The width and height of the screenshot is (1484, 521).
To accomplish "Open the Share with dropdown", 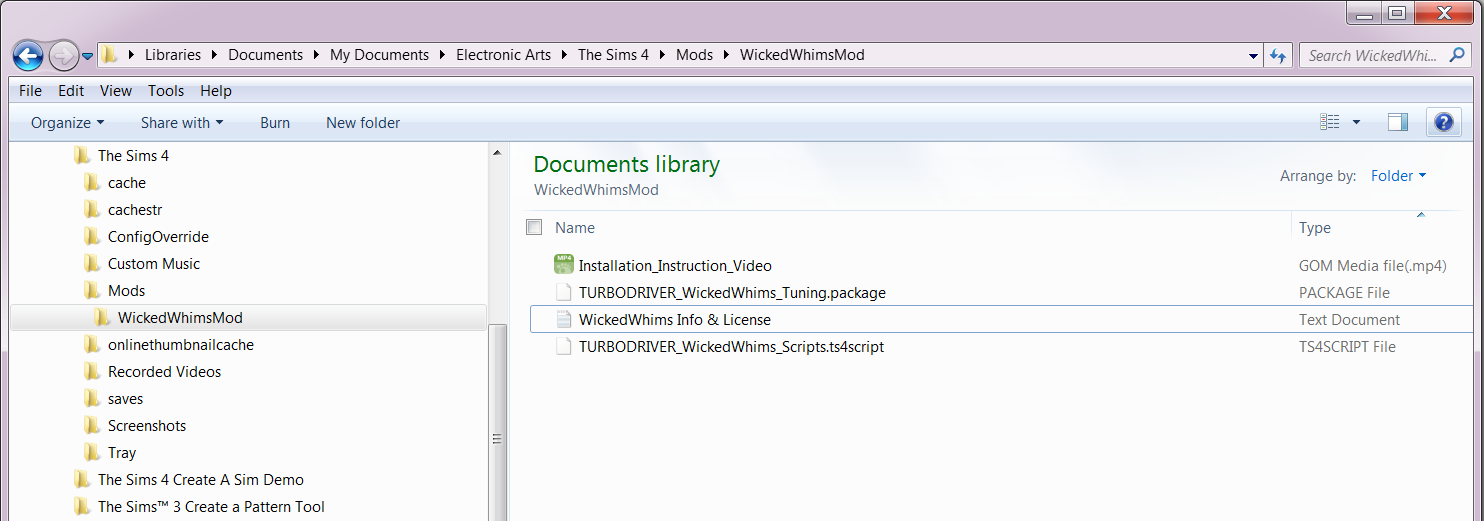I will click(182, 123).
